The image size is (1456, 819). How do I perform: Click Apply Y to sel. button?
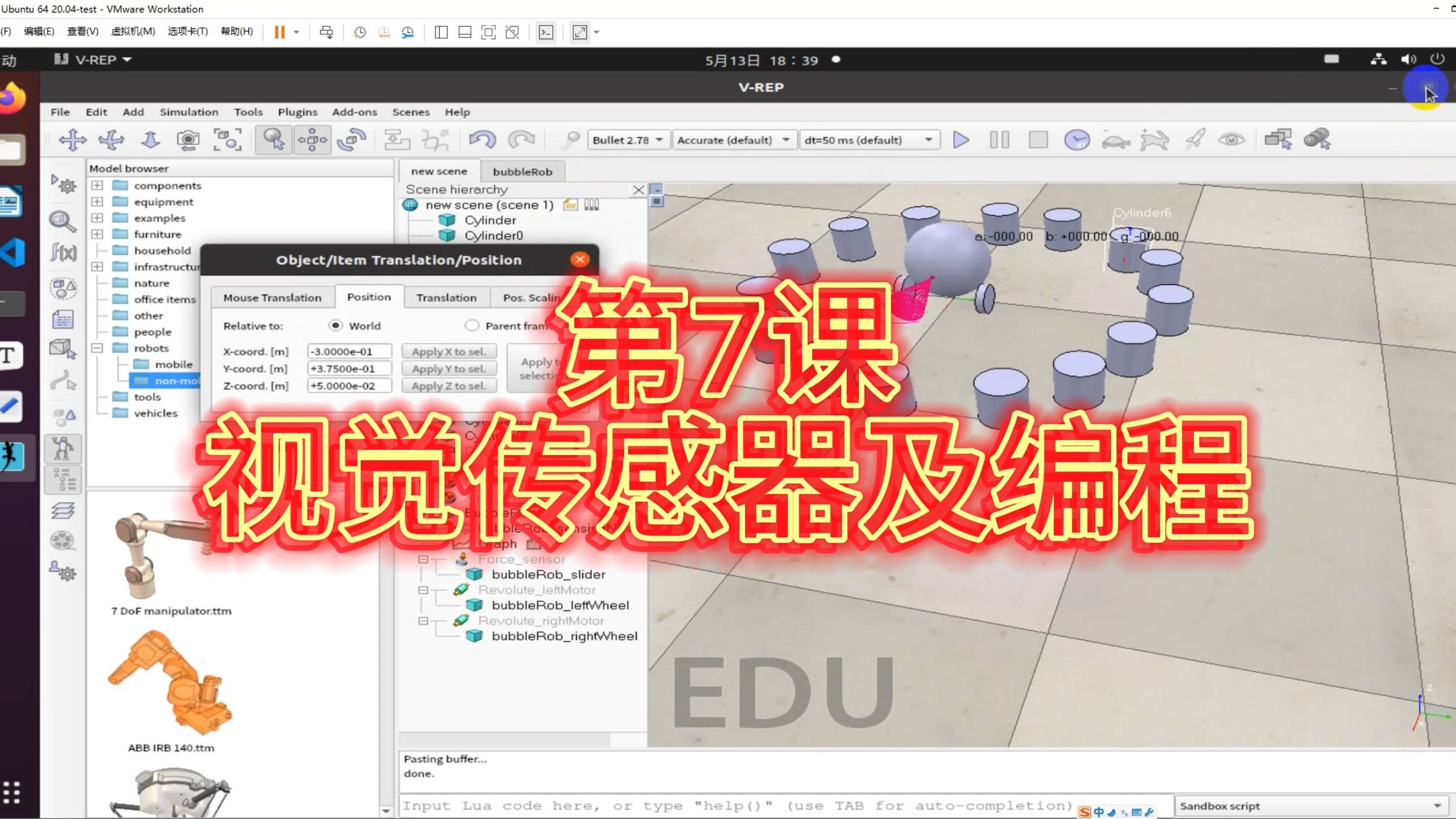point(449,369)
